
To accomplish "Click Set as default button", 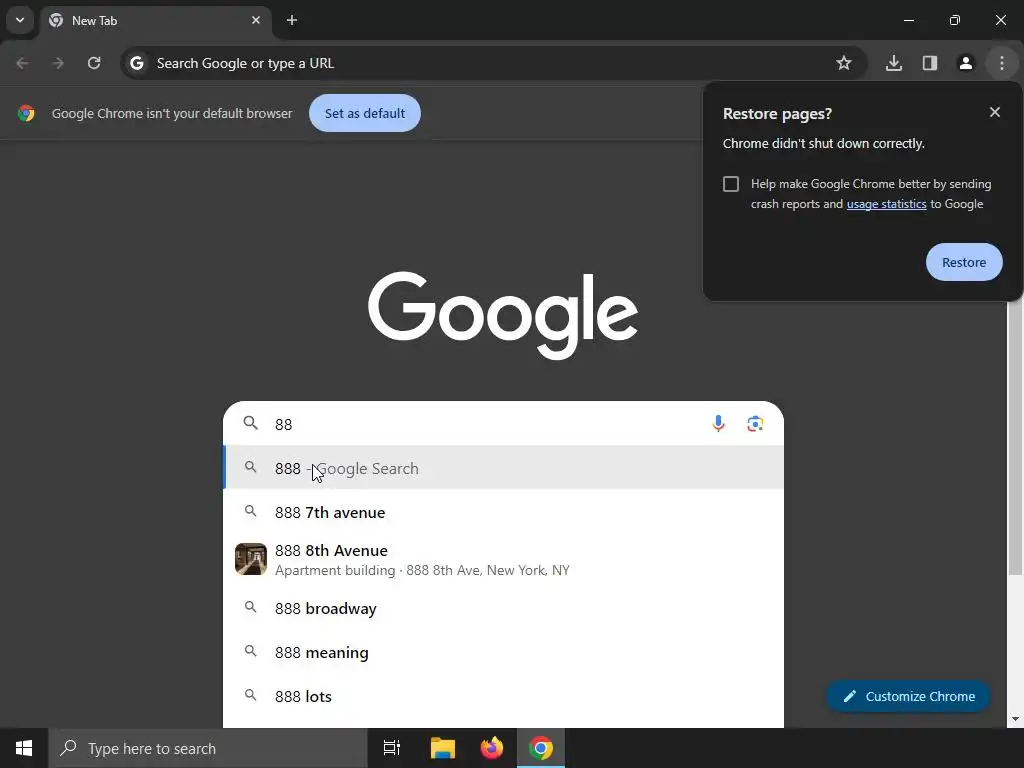I will coord(365,113).
